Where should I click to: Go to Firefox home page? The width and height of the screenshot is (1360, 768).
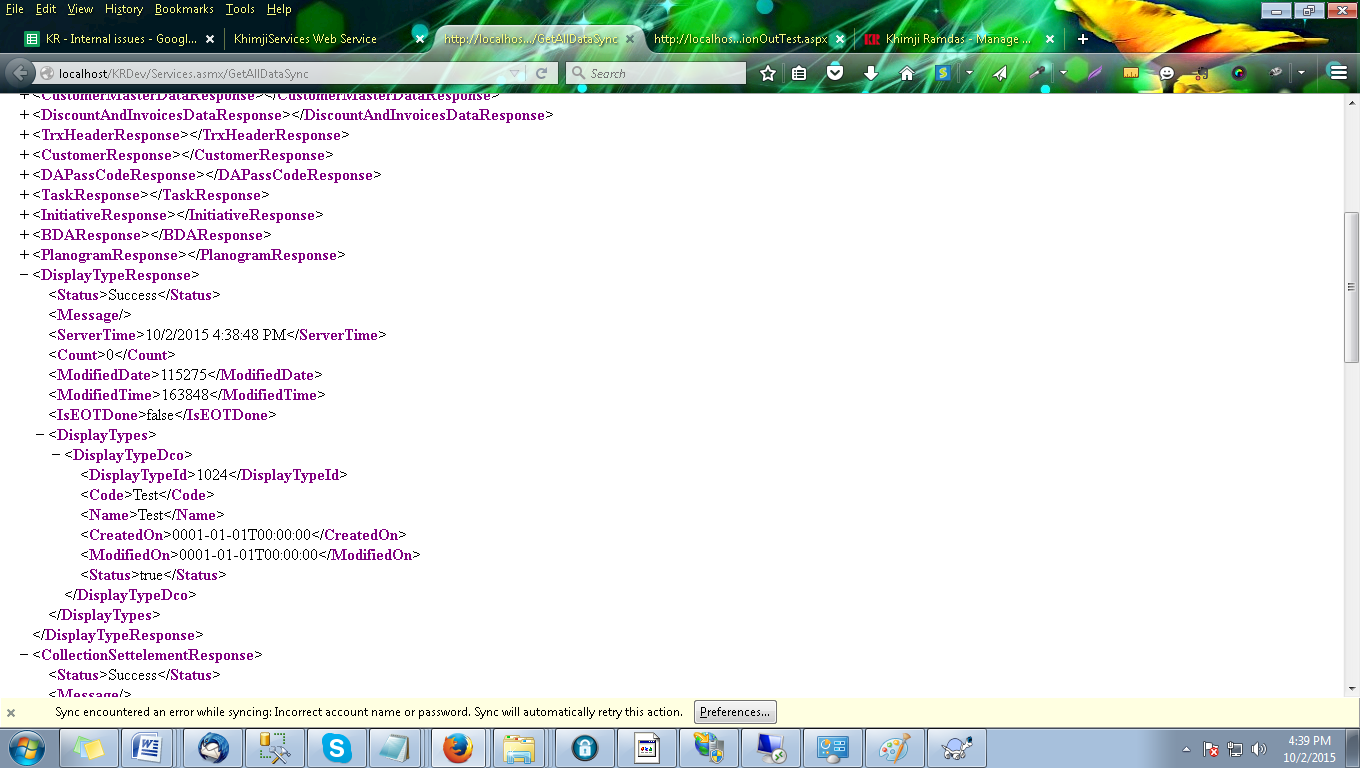(x=907, y=73)
